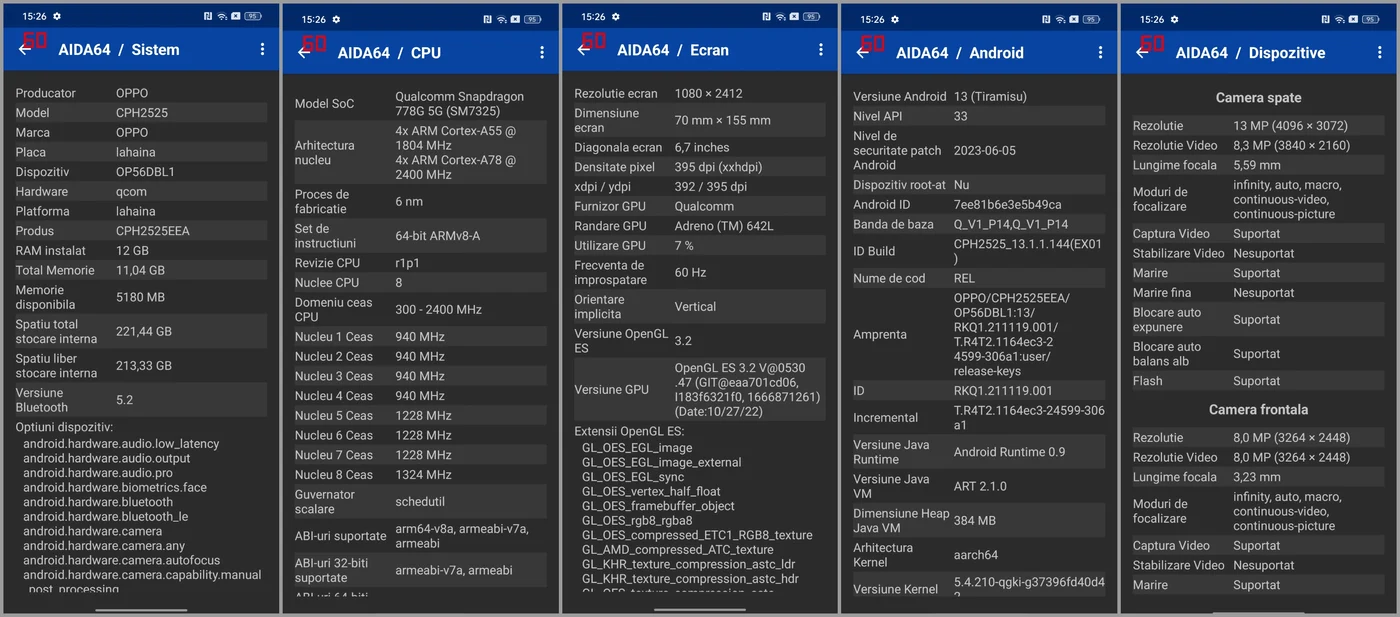Tap settings gear in Ecran screen status bar

click(615, 17)
